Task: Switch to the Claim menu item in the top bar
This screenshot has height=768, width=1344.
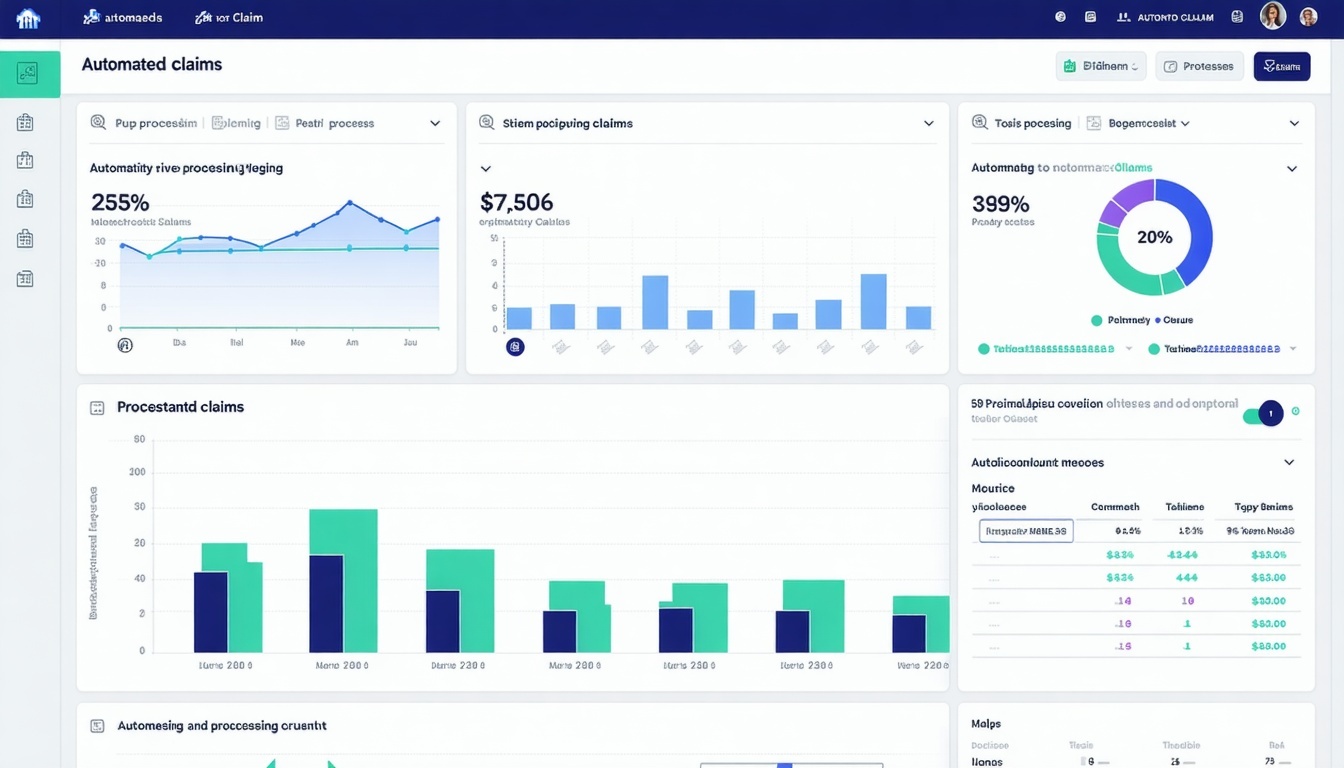Action: [x=230, y=16]
